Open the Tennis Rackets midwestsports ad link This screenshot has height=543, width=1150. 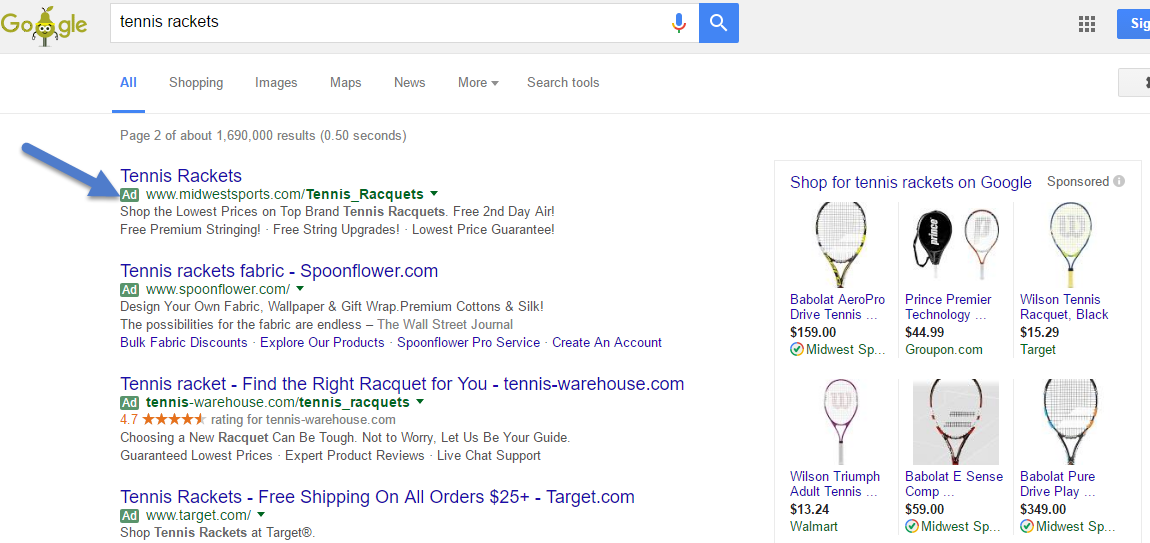181,176
